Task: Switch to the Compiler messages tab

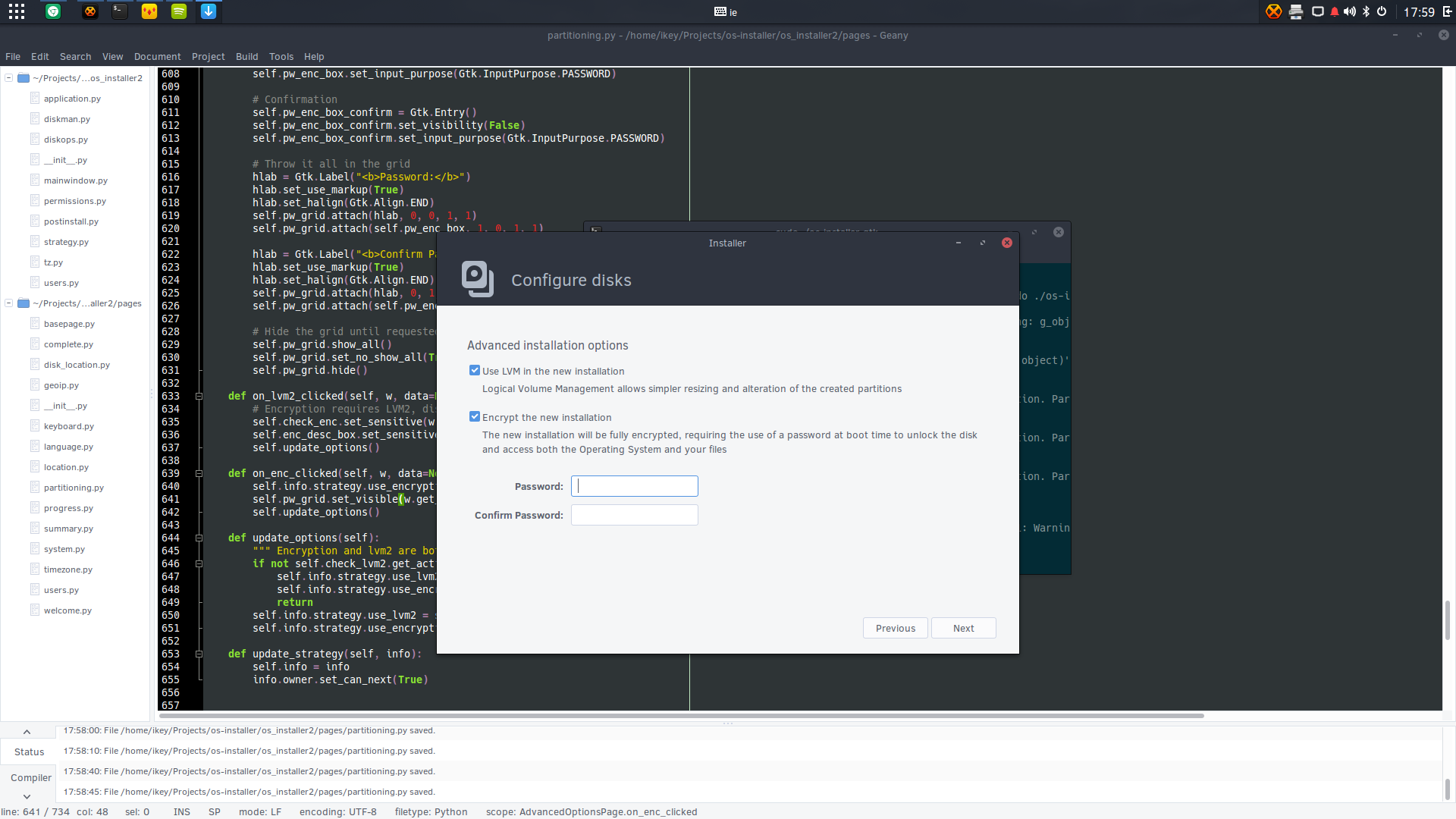Action: pyautogui.click(x=31, y=777)
